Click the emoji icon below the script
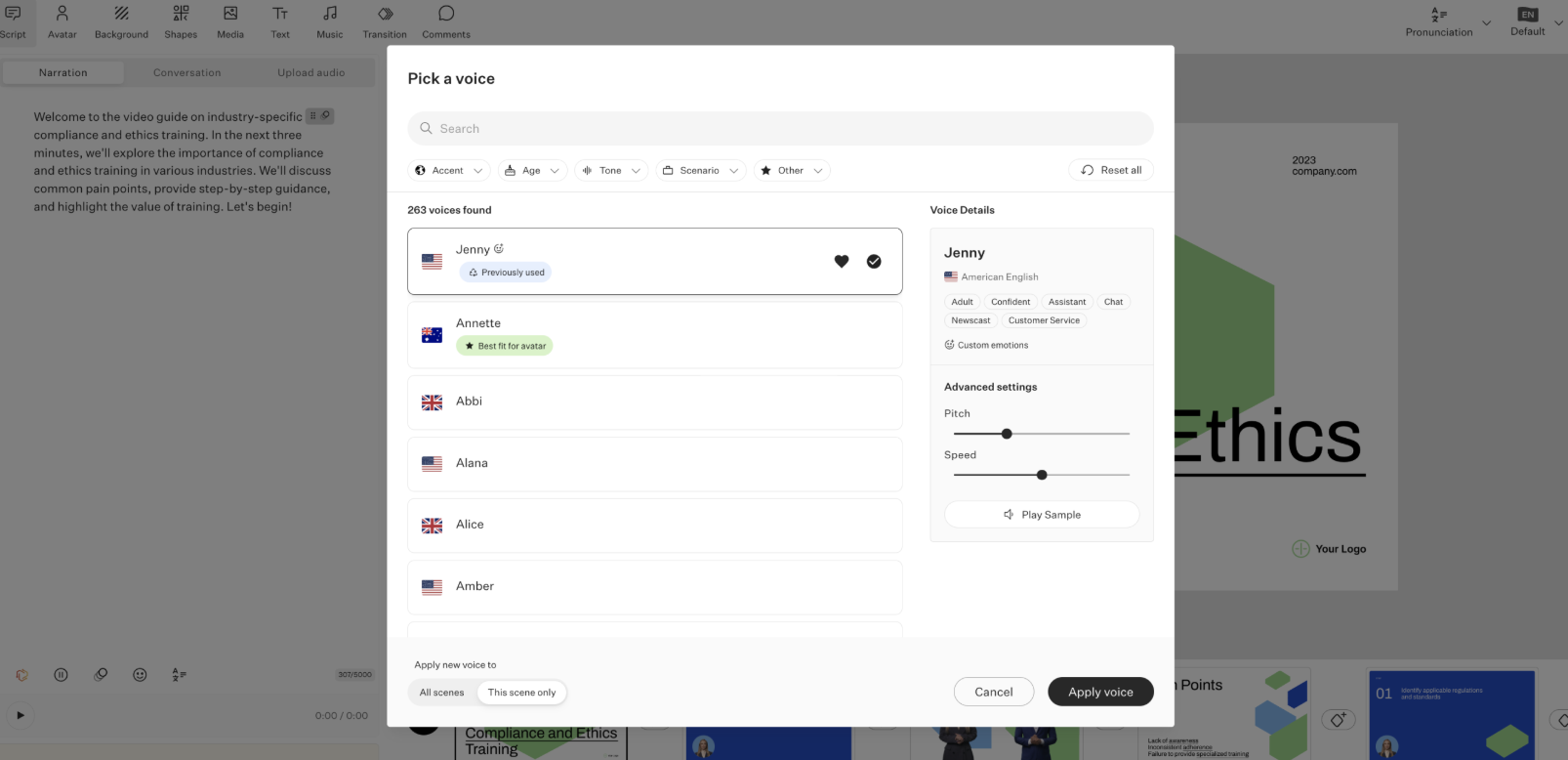Image resolution: width=1568 pixels, height=760 pixels. coord(140,674)
